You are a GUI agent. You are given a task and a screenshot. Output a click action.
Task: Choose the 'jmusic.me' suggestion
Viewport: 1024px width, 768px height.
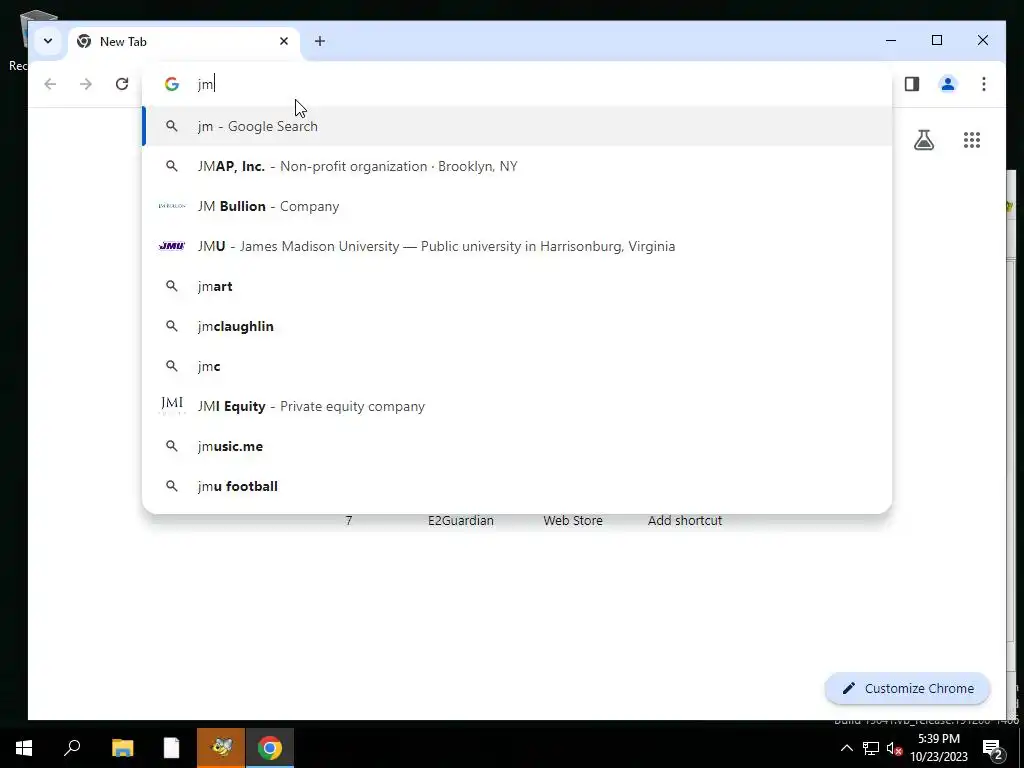517,446
